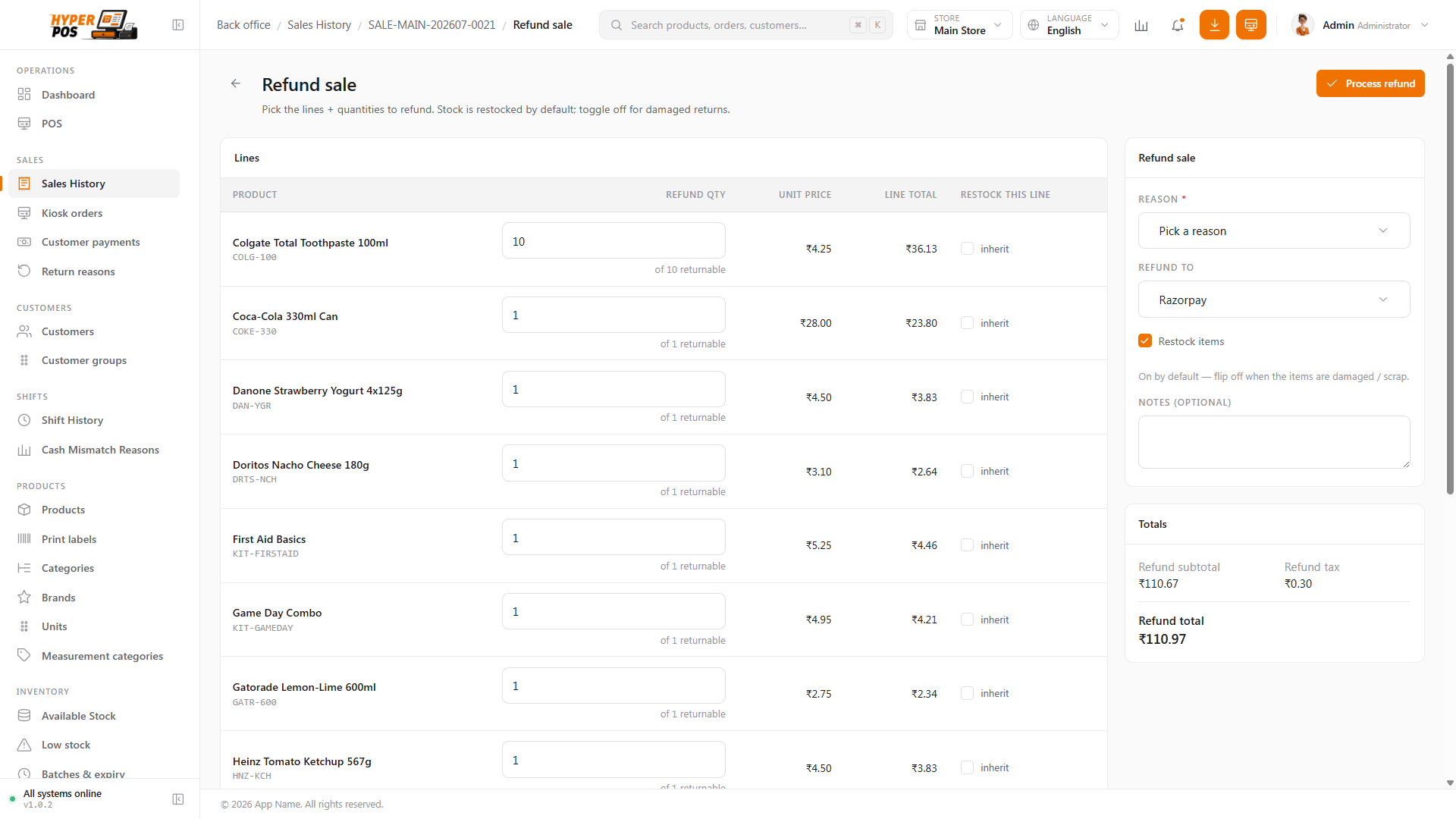Click collapse icon at sidebar bottom
This screenshot has width=1456, height=819.
coord(178,799)
